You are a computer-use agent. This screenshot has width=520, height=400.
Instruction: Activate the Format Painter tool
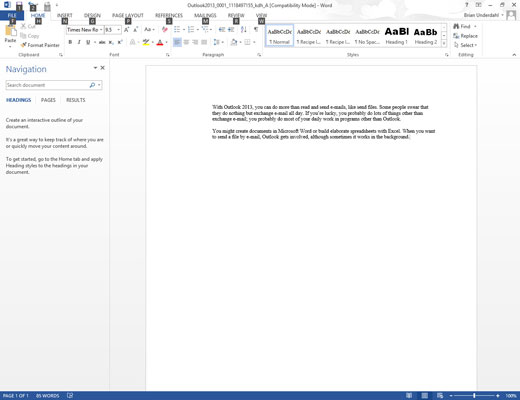click(x=40, y=45)
